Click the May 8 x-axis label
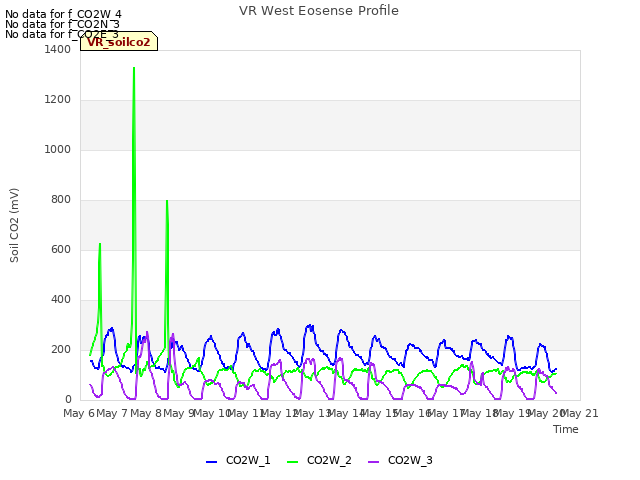This screenshot has width=640, height=480. [146, 413]
